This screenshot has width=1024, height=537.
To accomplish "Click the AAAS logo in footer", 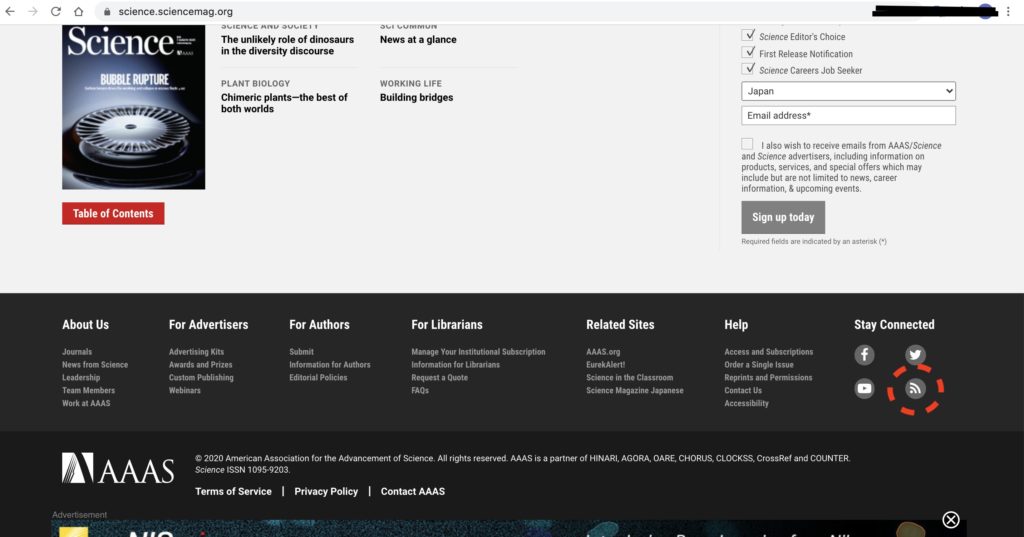I will [118, 468].
